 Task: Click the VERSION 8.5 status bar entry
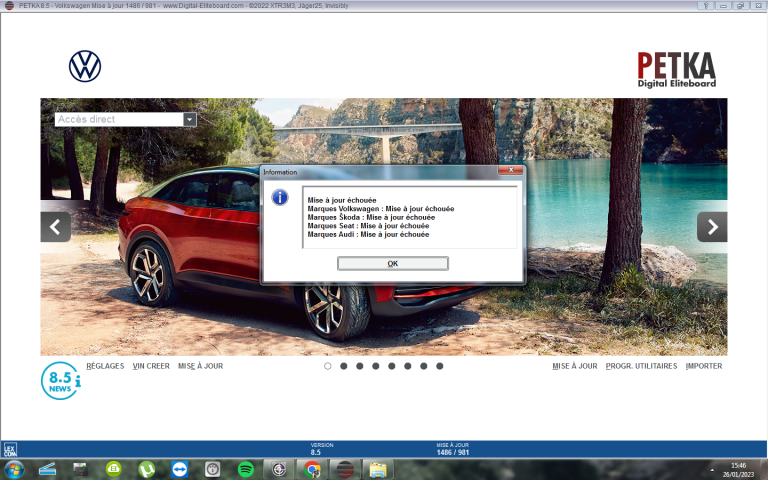321,449
